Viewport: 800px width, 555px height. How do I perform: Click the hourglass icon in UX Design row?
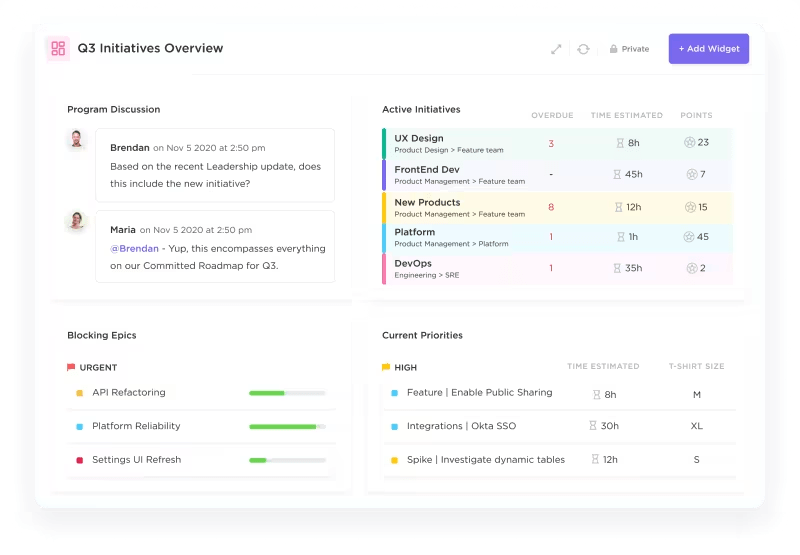coord(620,143)
